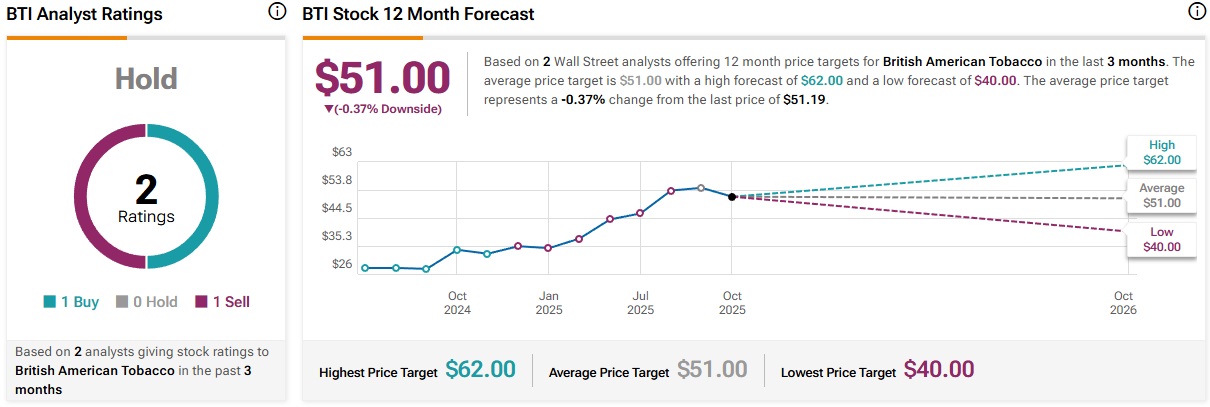
Task: Select the Average $51.00 forecast label
Action: [1161, 195]
